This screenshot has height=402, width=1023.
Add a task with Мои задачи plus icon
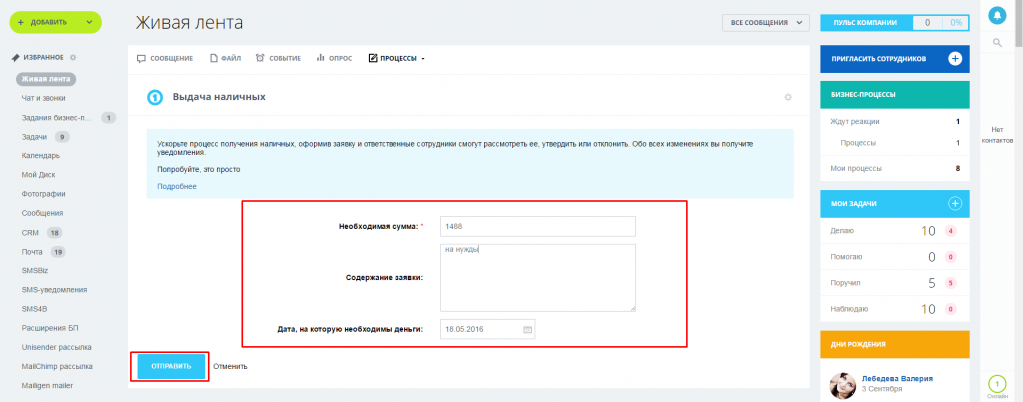pyautogui.click(x=954, y=204)
